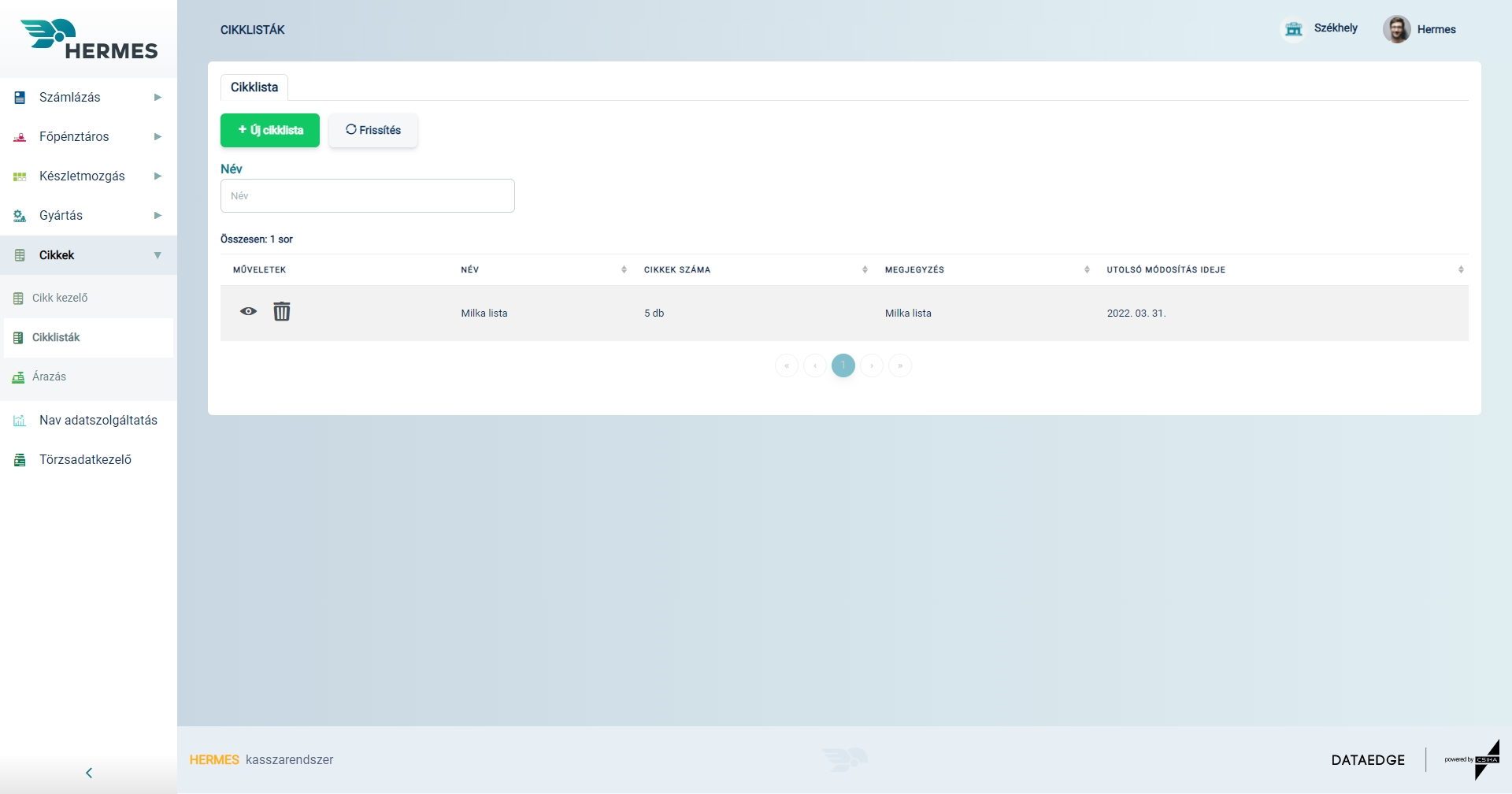Expand the Számlázás menu arrow
Viewport: 1512px width, 794px height.
coord(157,98)
